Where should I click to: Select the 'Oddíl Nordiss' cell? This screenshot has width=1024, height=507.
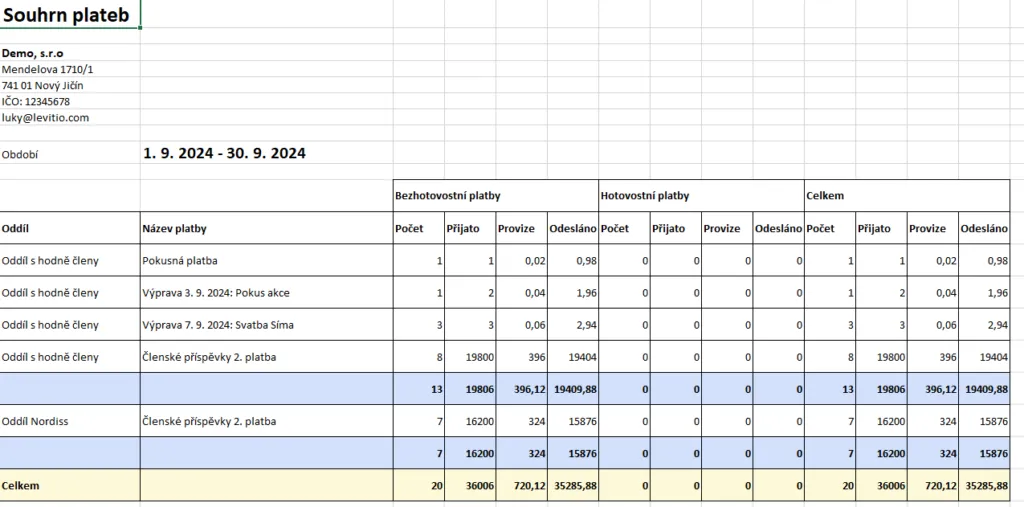(x=70, y=421)
